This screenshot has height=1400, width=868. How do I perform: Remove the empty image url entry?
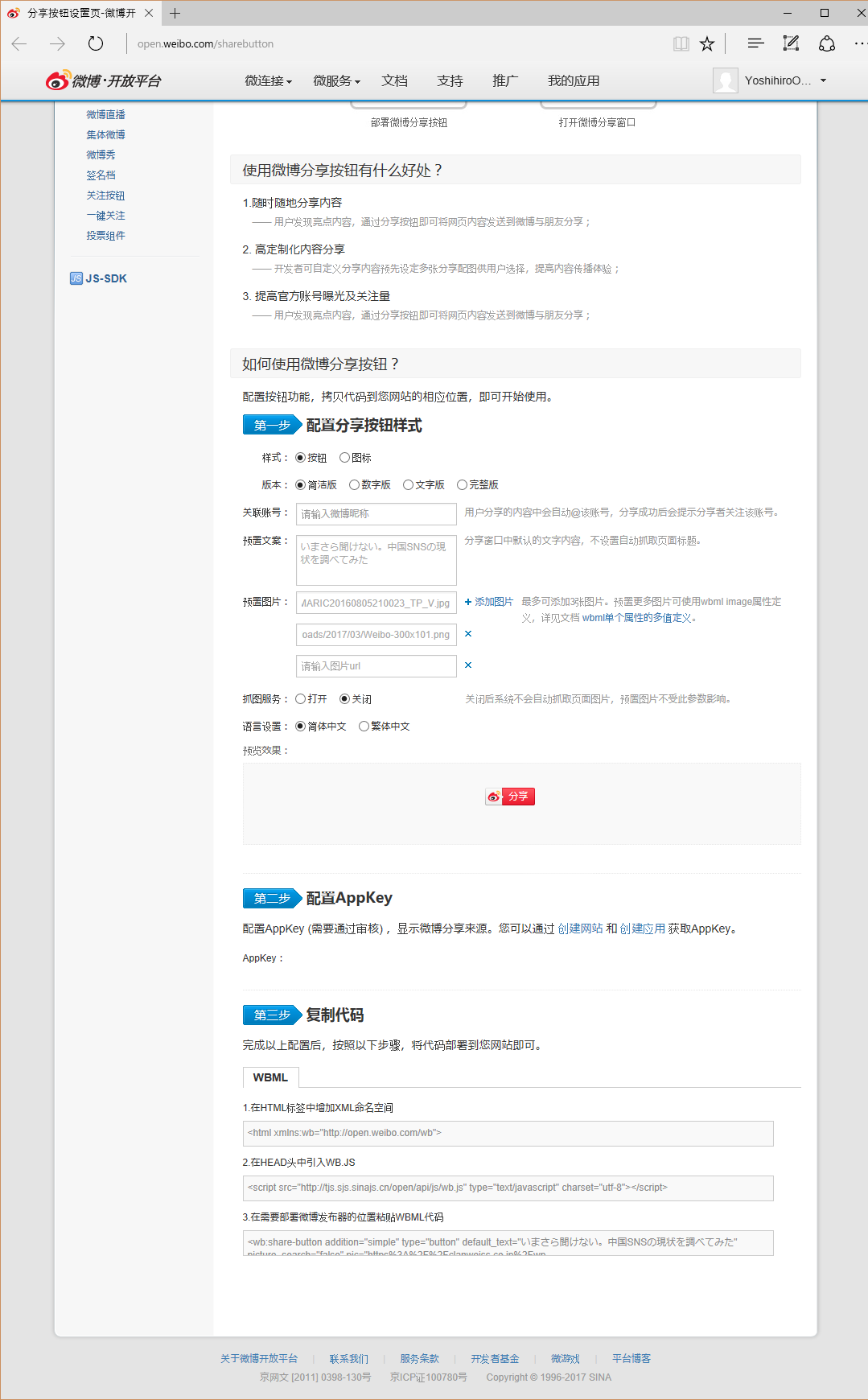(468, 665)
